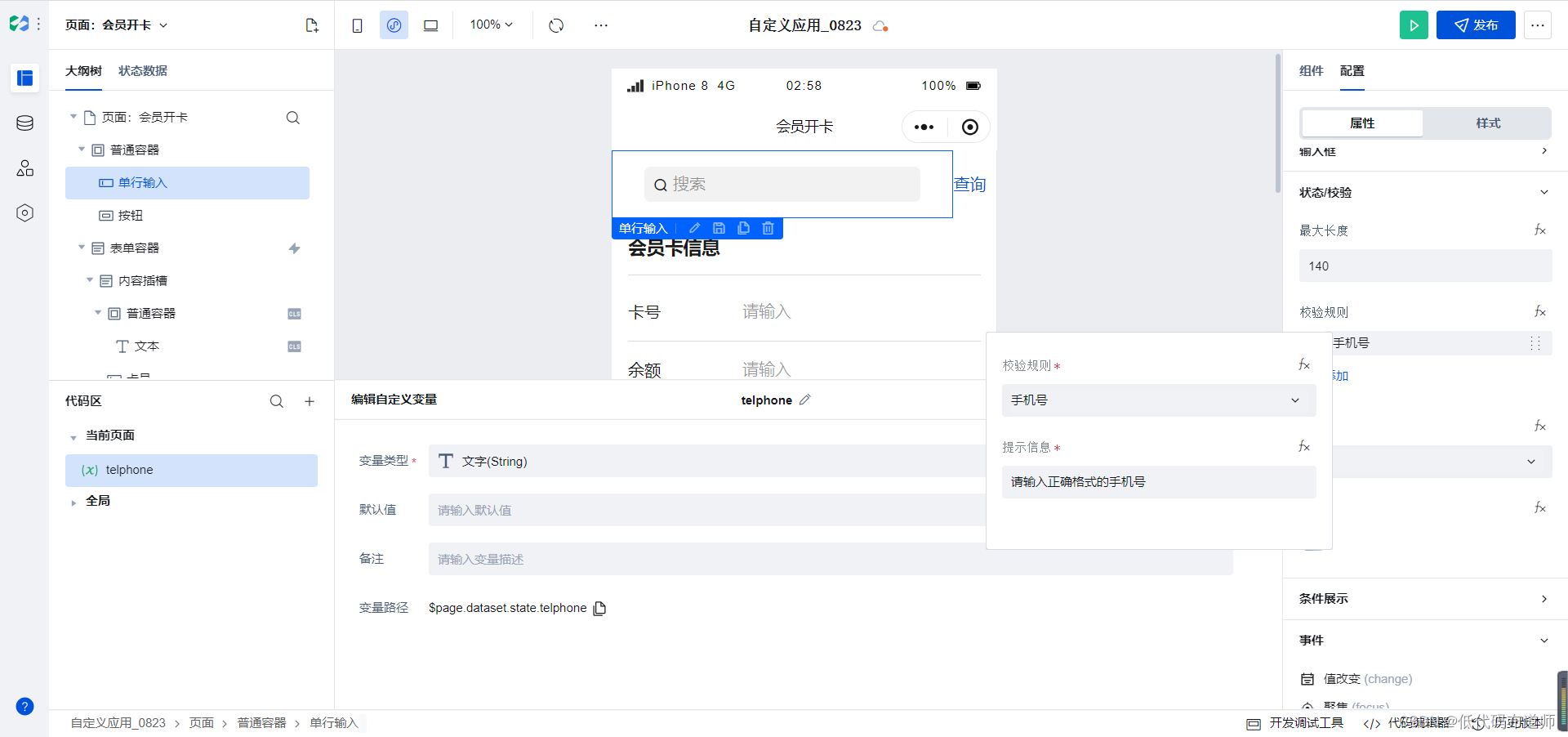Open the 输入框 component type row
The image size is (1568, 737).
[1424, 152]
